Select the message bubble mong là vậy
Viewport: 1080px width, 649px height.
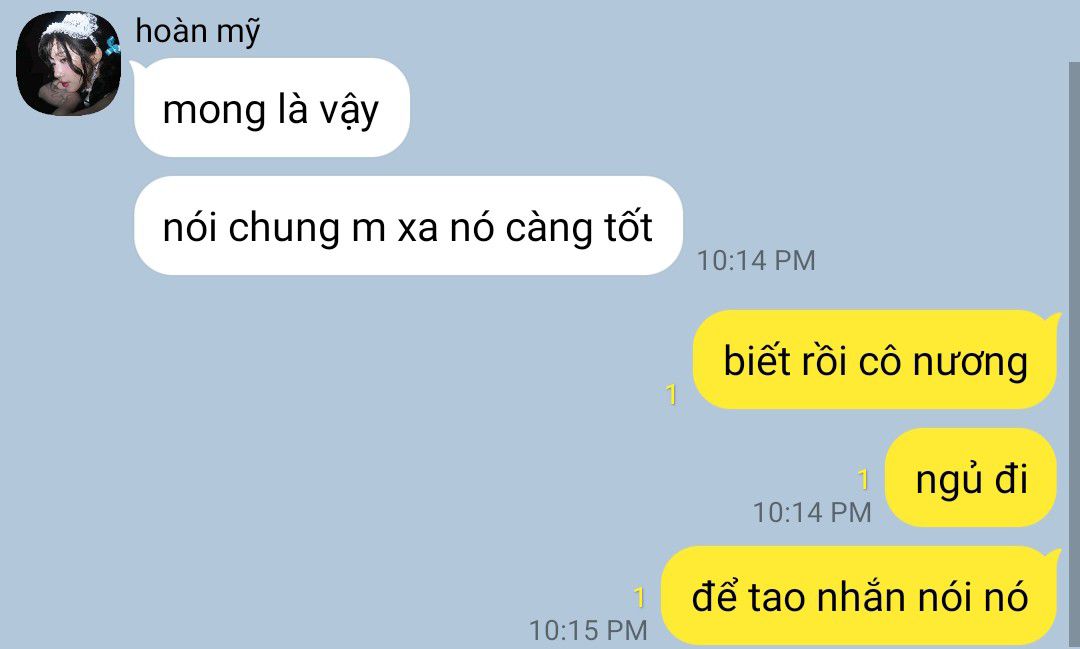coord(272,107)
